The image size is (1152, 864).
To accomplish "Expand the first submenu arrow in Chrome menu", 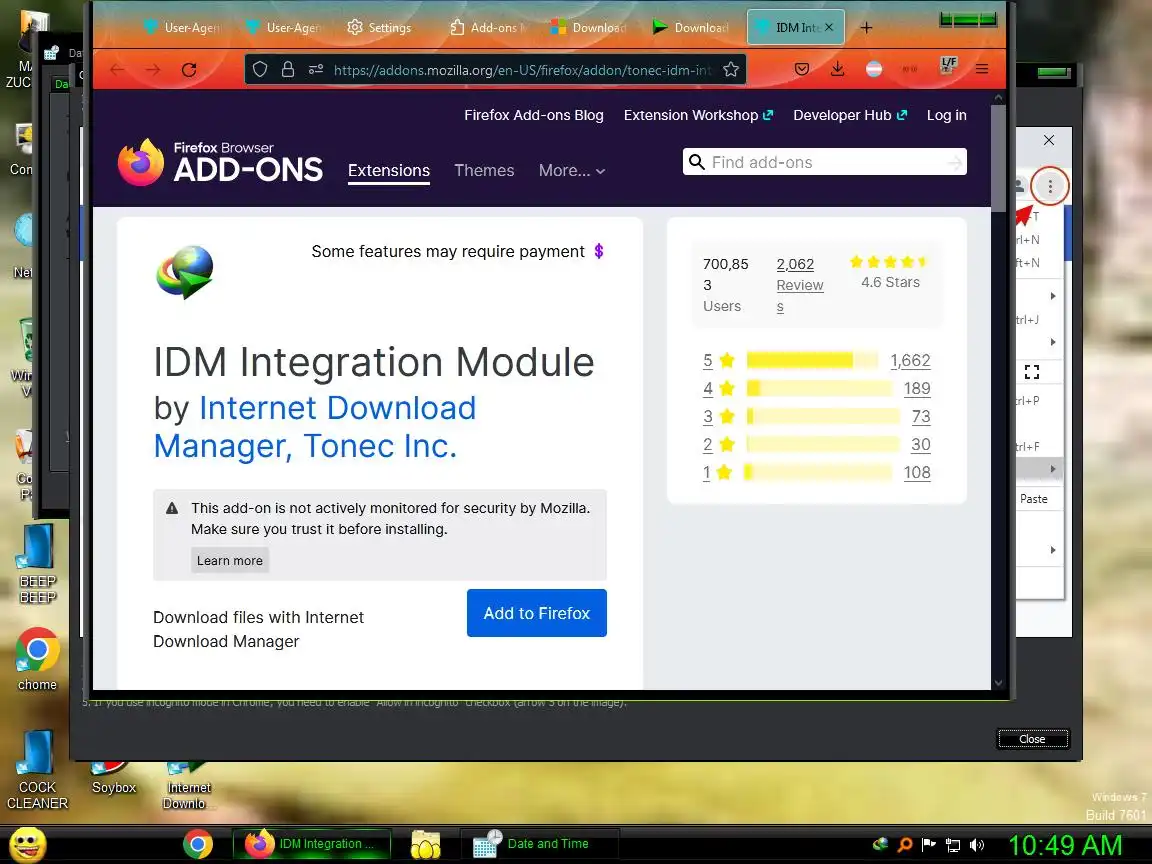I will coord(1053,296).
